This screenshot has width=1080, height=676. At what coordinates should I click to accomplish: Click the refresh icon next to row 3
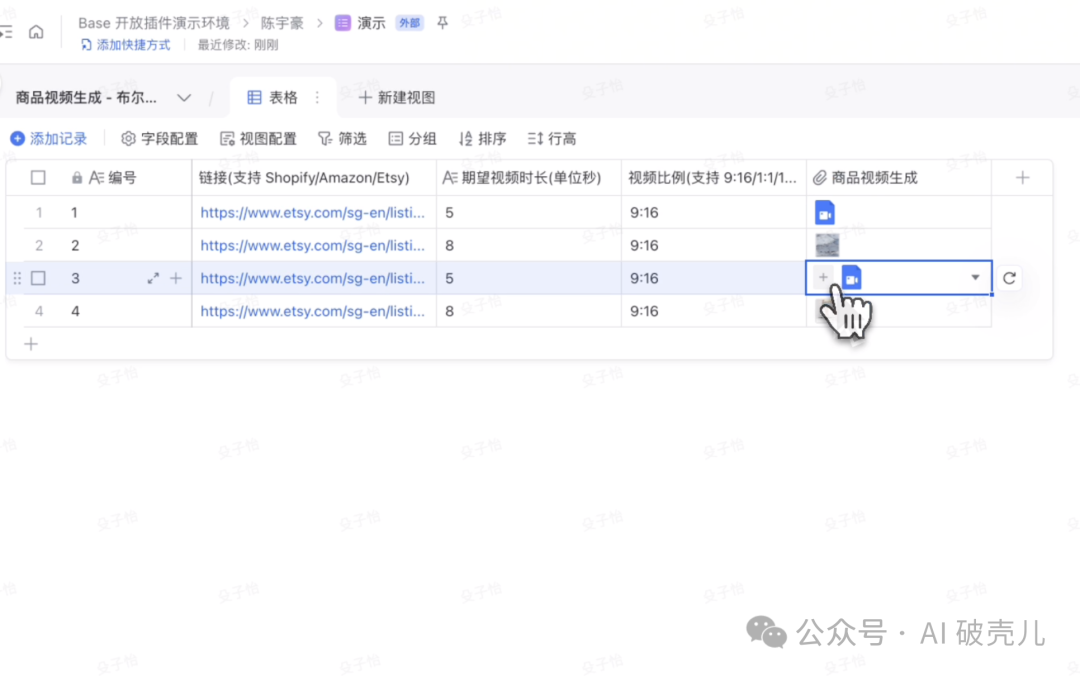coord(1009,278)
